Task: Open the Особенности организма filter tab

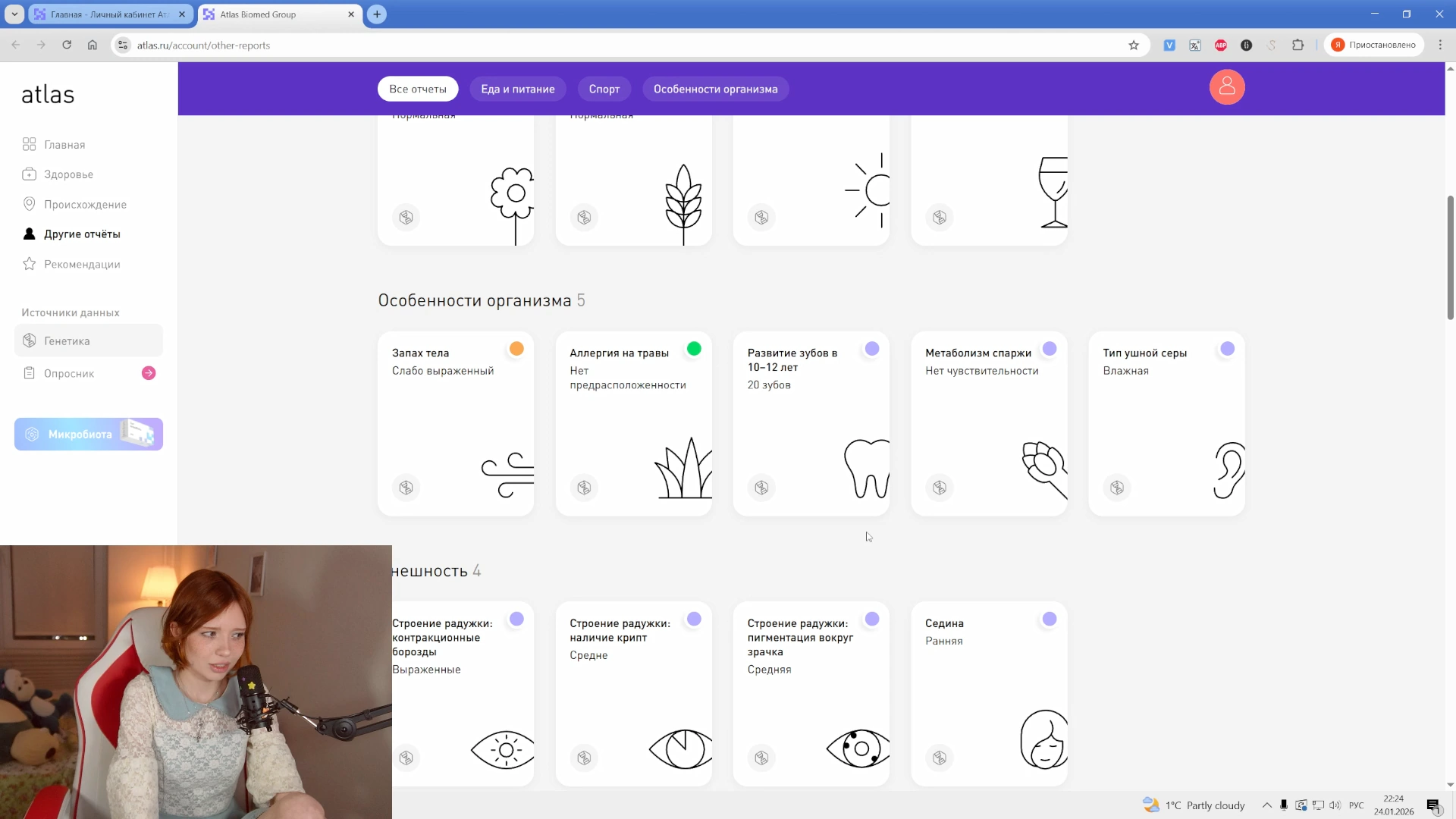Action: click(715, 89)
